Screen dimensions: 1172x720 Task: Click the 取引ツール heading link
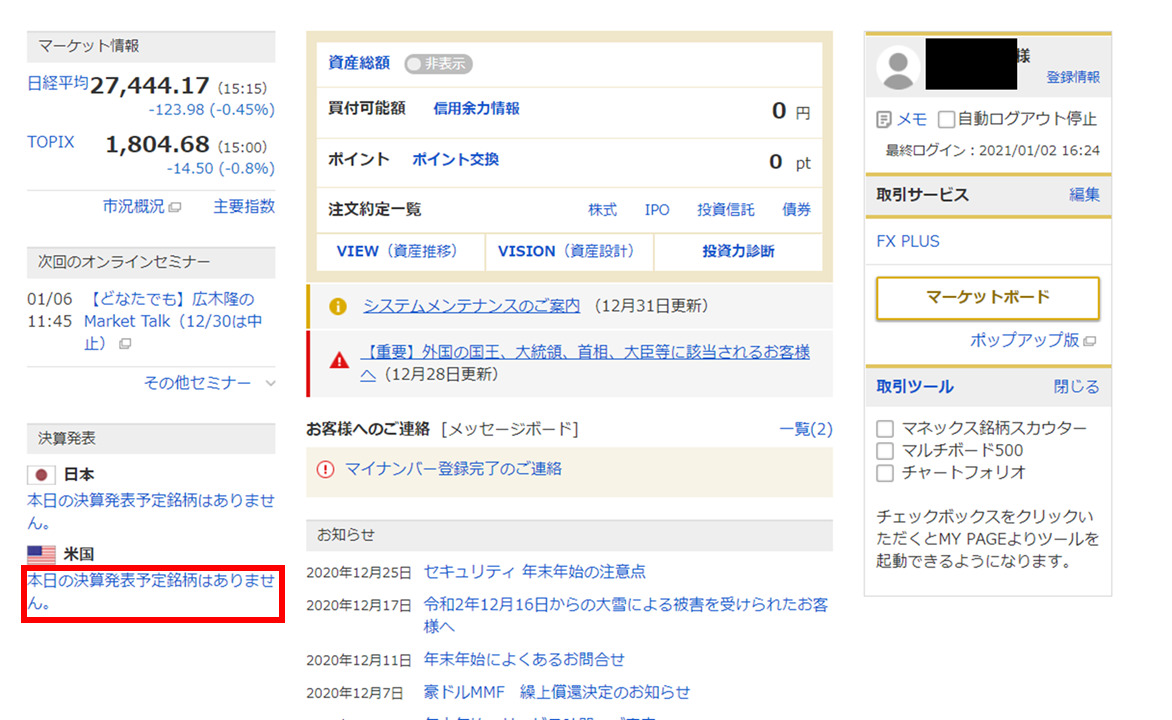915,387
